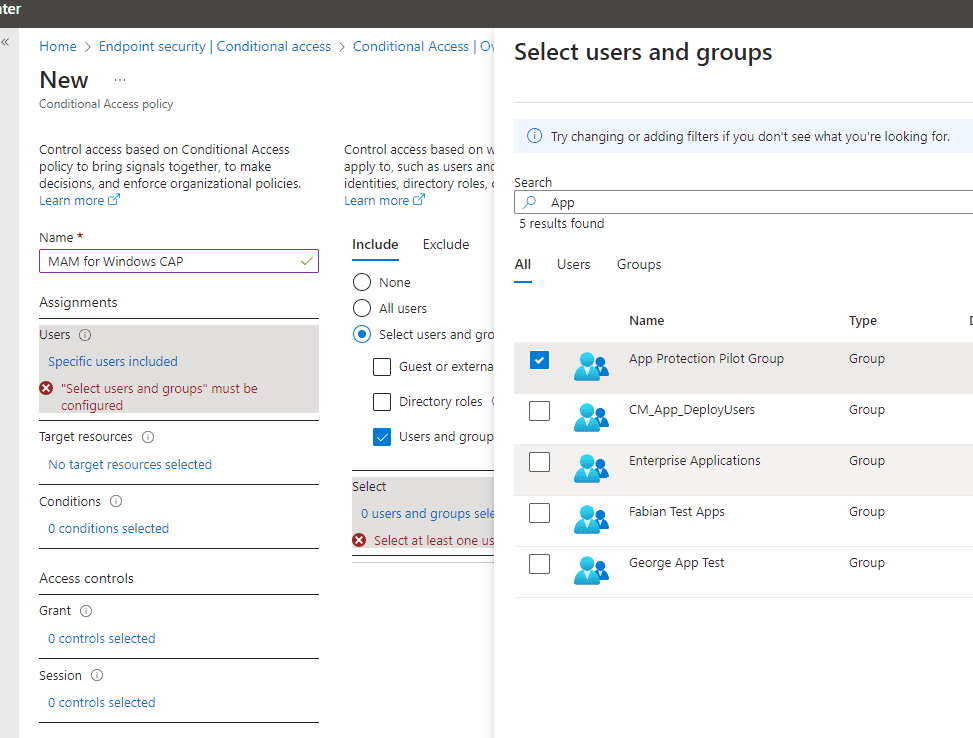Open the ellipsis menu beside the New title
Image resolution: width=973 pixels, height=738 pixels.
pos(119,78)
